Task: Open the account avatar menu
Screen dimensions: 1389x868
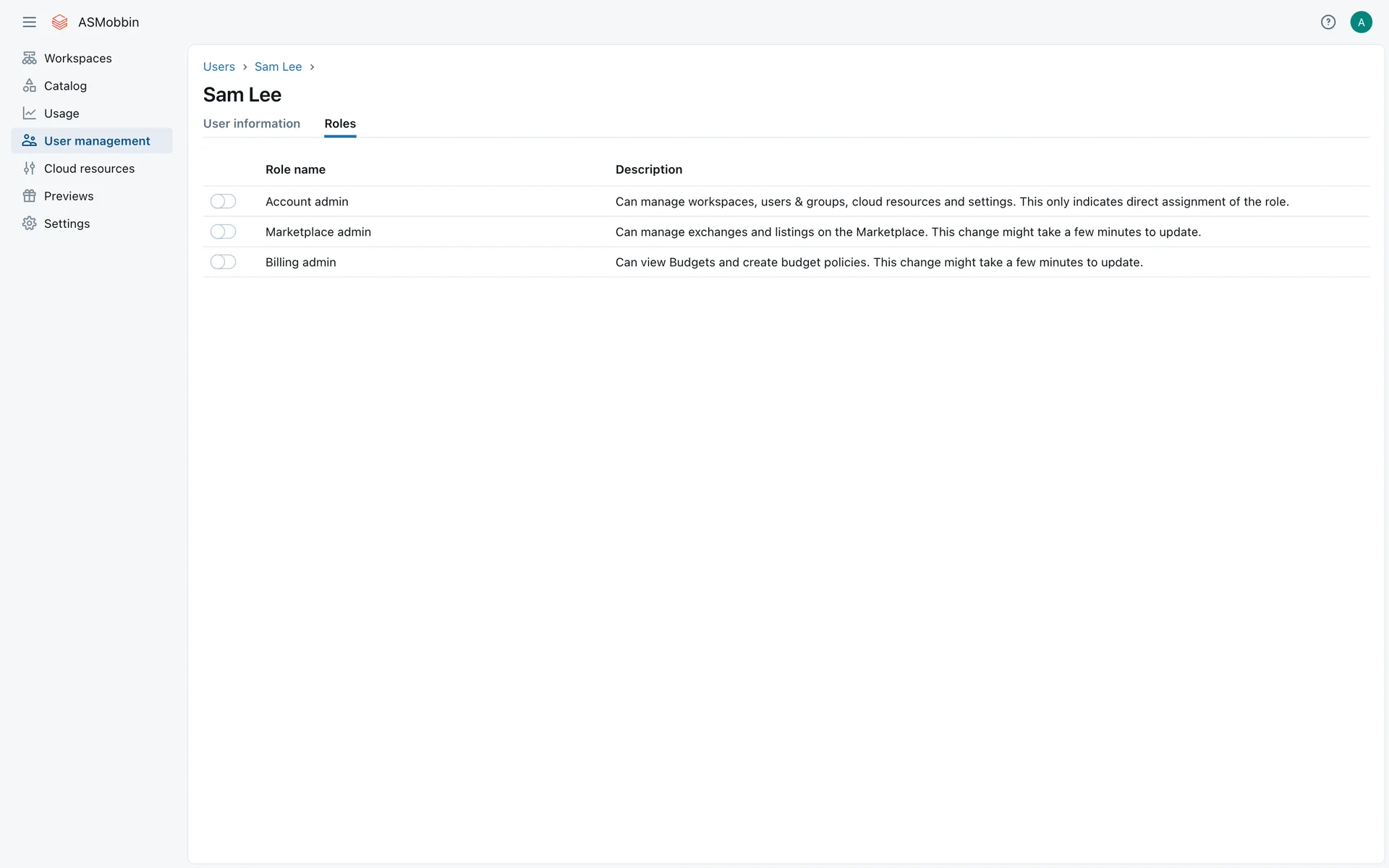Action: click(x=1361, y=22)
